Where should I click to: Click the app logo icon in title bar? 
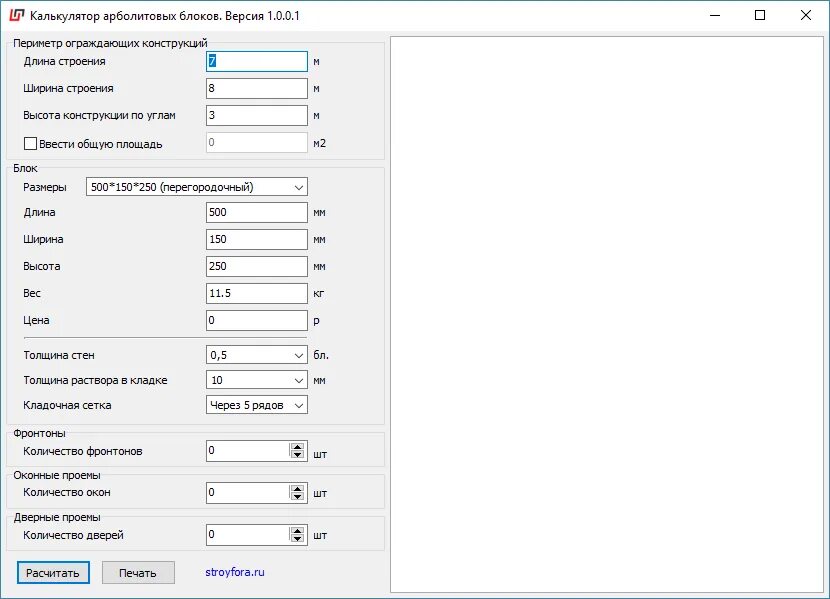(17, 15)
